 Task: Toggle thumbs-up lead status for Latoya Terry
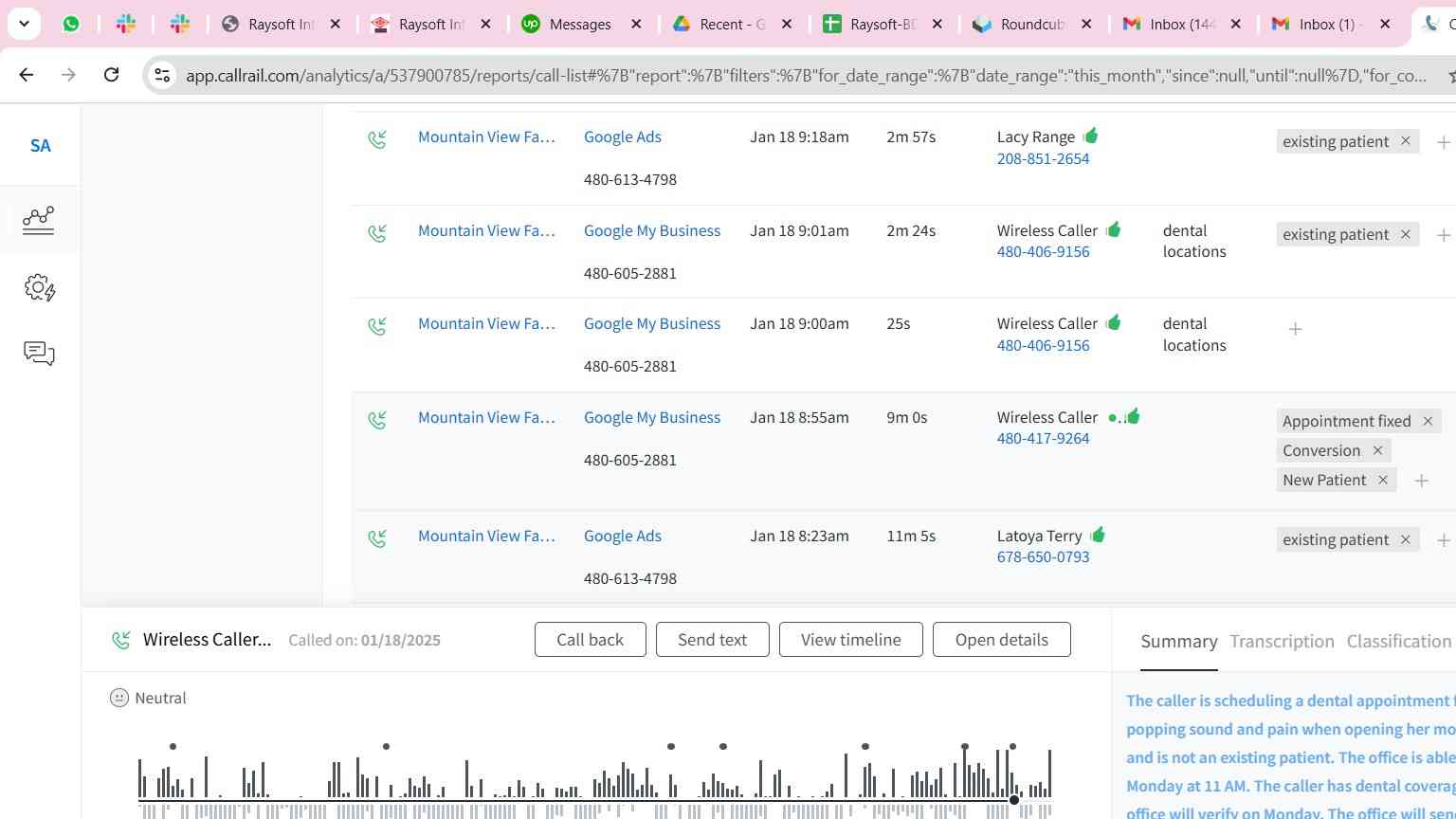(1097, 535)
